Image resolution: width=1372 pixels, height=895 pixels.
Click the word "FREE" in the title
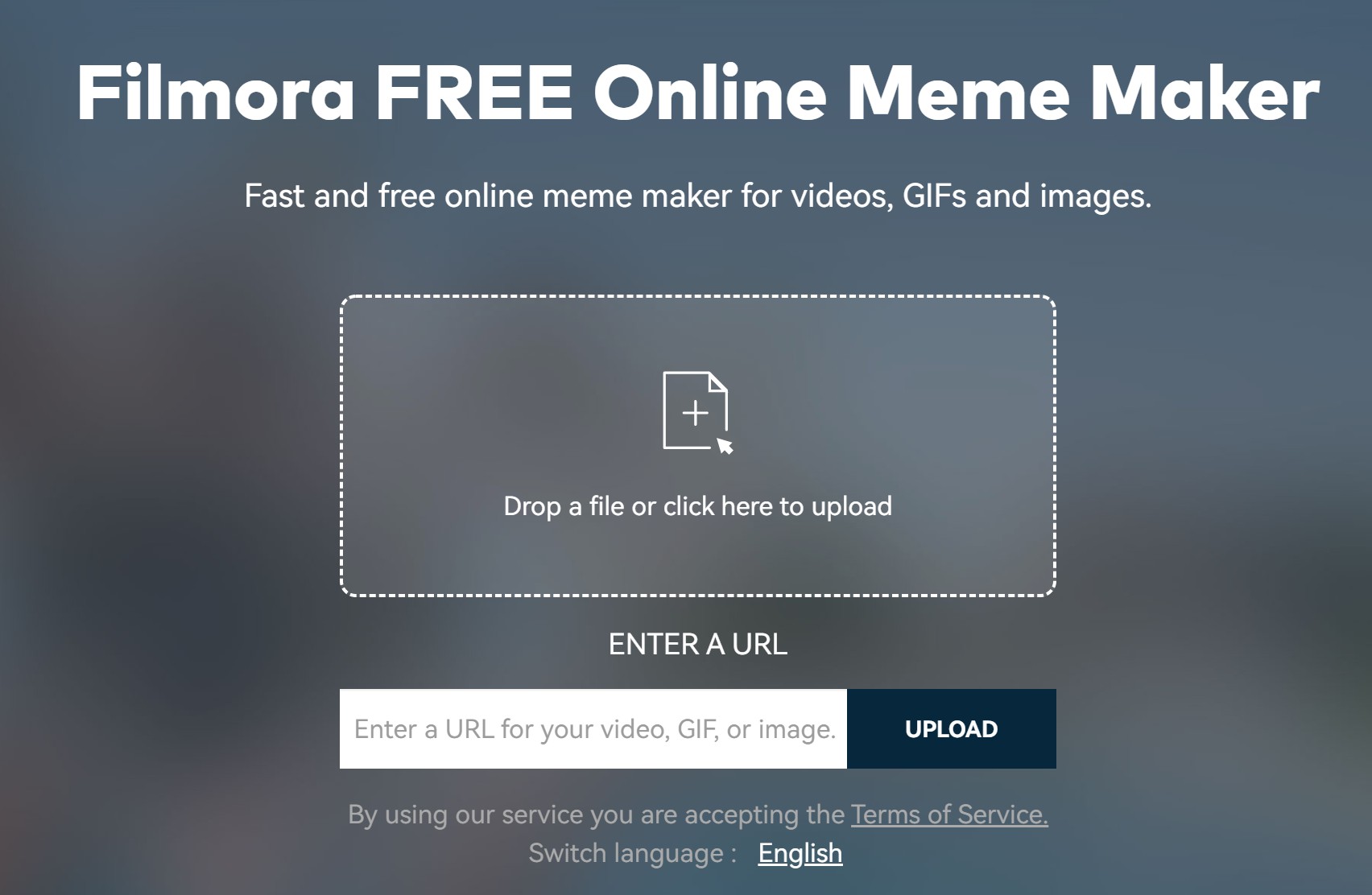tap(474, 93)
